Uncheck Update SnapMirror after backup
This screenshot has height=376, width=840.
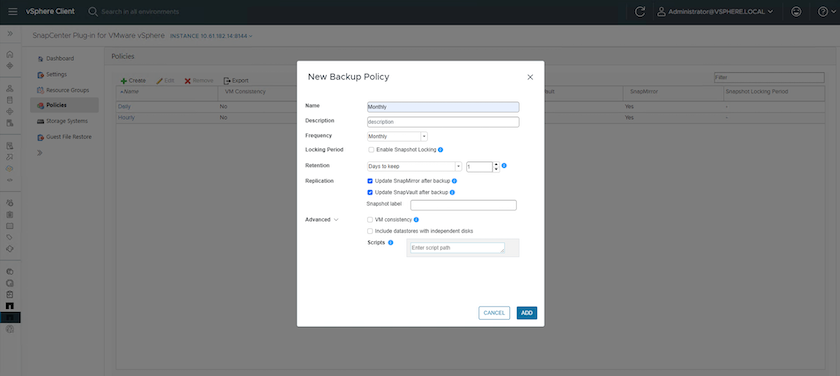[370, 181]
